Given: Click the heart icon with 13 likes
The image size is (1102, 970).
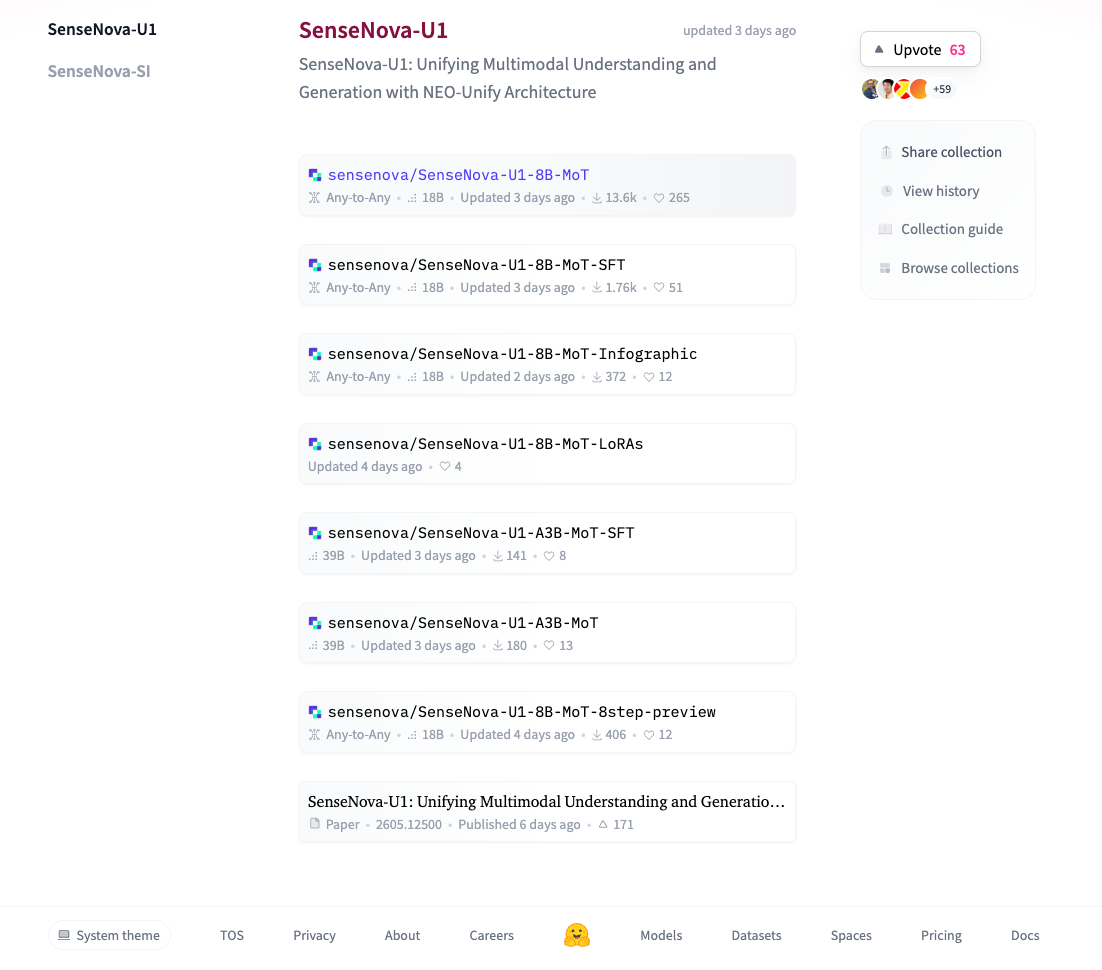Looking at the screenshot, I should [x=549, y=645].
